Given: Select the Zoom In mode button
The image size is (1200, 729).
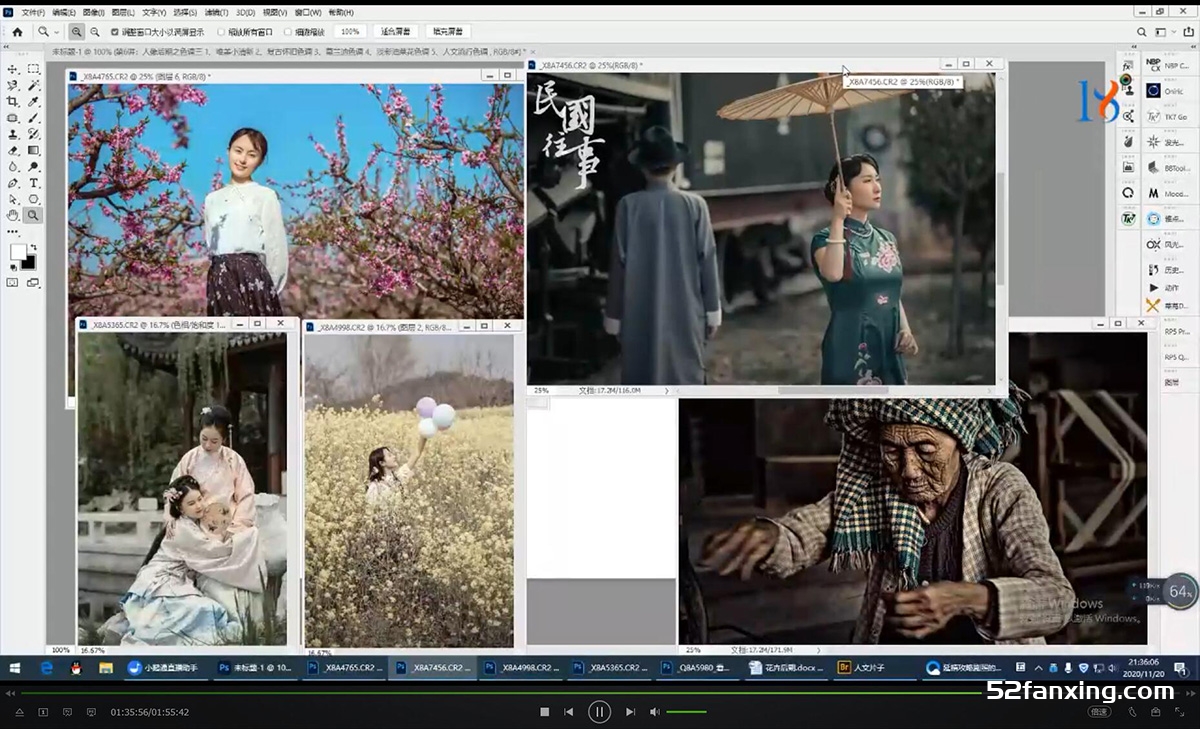Looking at the screenshot, I should tap(76, 32).
